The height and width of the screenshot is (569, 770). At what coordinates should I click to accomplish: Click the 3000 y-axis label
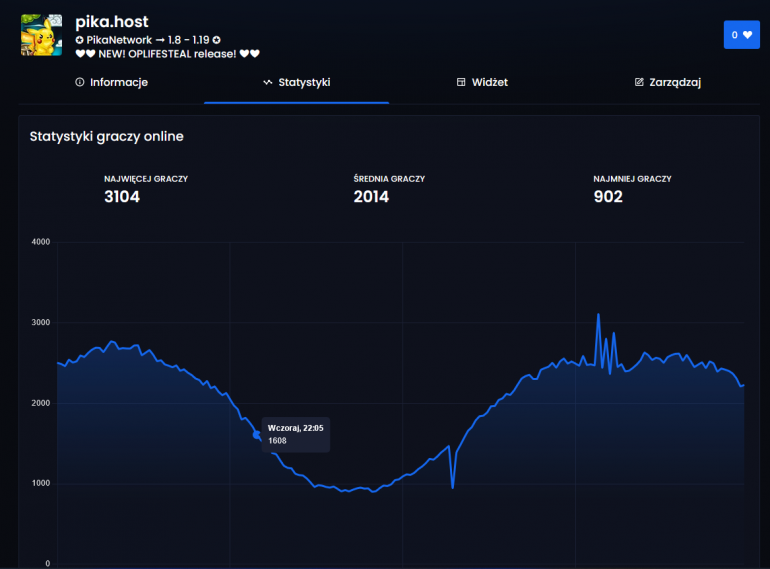41,323
